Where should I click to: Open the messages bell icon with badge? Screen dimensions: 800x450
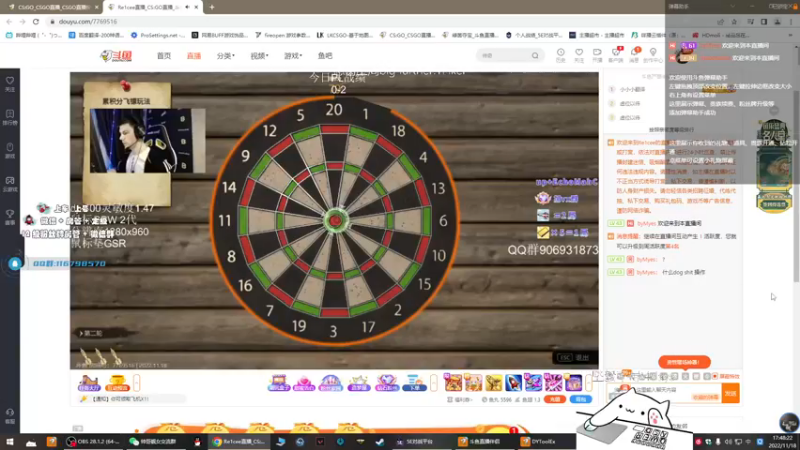pos(634,55)
